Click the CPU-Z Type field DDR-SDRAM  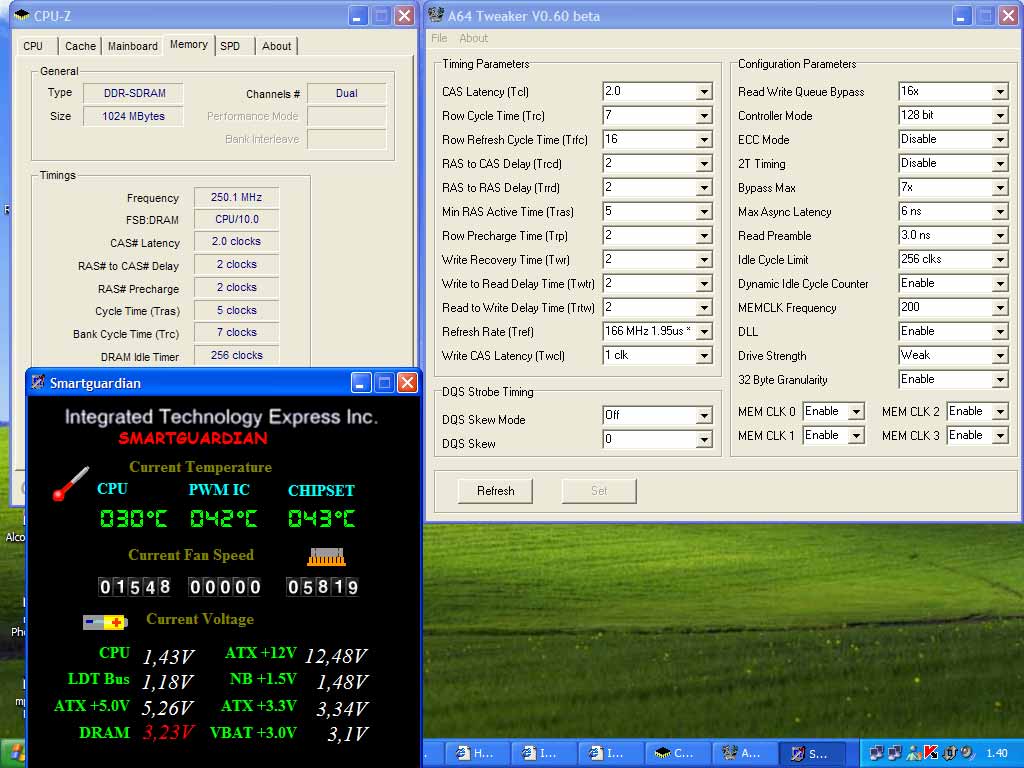135,93
